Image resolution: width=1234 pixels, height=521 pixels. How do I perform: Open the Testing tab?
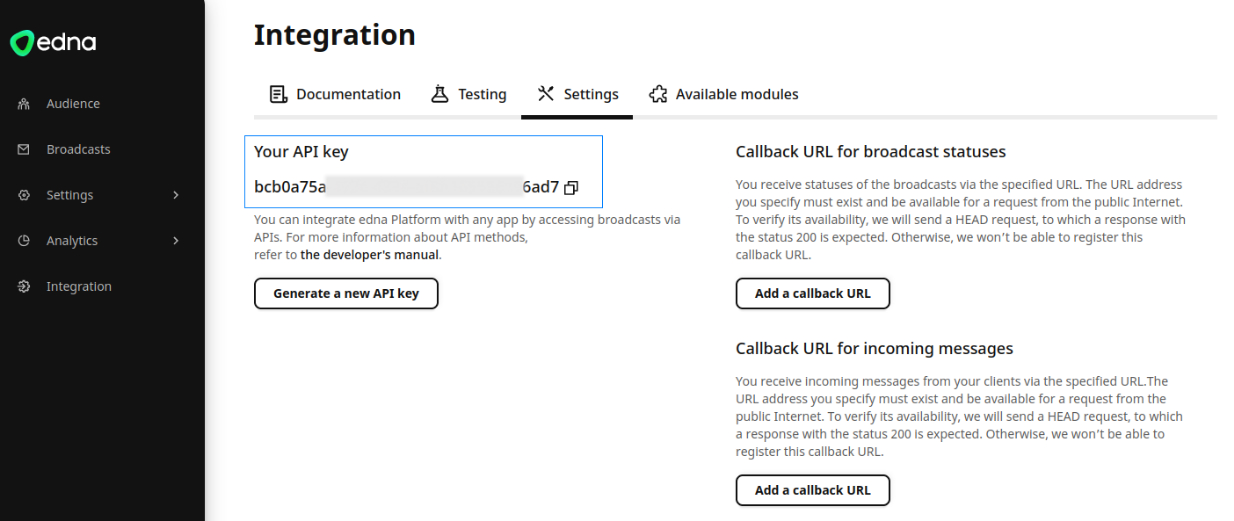468,94
